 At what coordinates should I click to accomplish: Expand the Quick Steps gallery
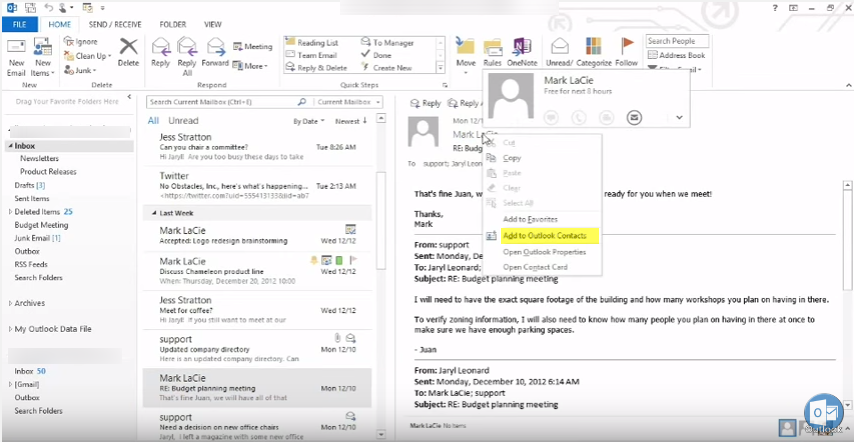point(441,68)
